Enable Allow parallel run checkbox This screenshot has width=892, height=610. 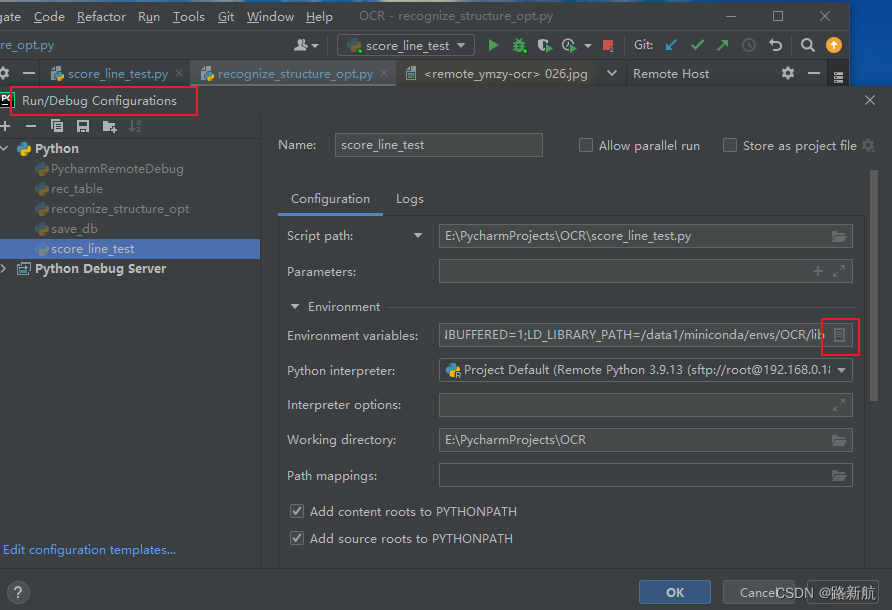pyautogui.click(x=585, y=145)
